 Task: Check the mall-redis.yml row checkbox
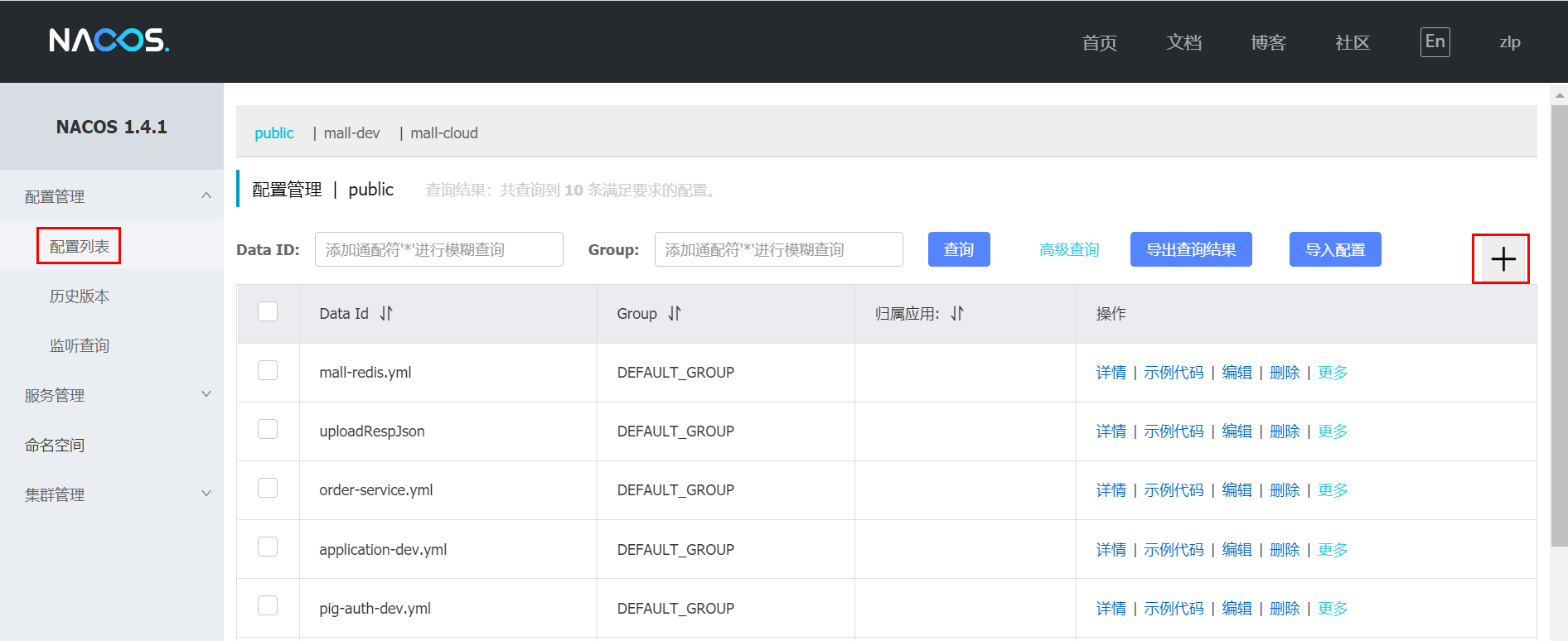268,370
